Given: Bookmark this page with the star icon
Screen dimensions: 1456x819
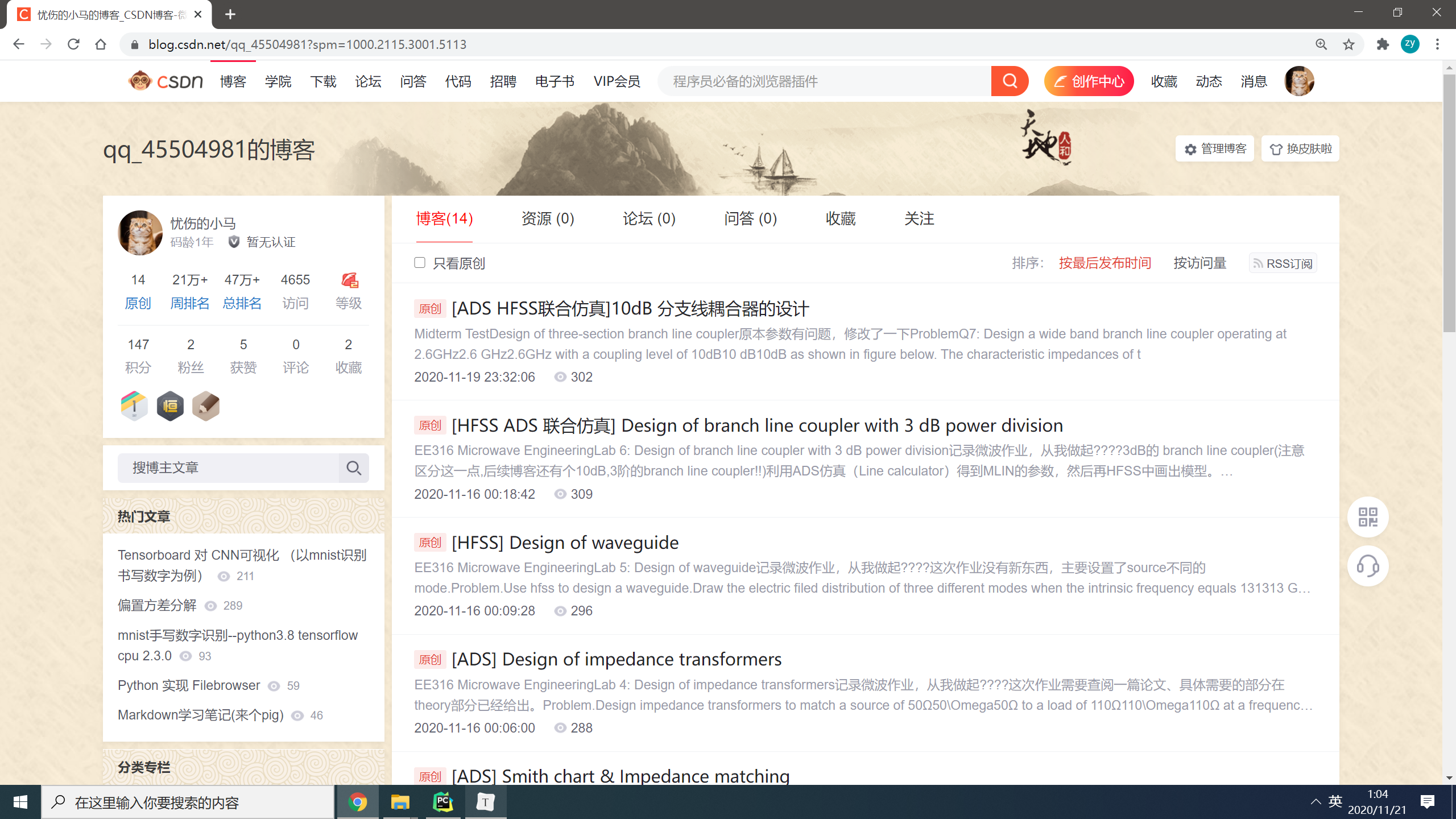Looking at the screenshot, I should (x=1349, y=44).
